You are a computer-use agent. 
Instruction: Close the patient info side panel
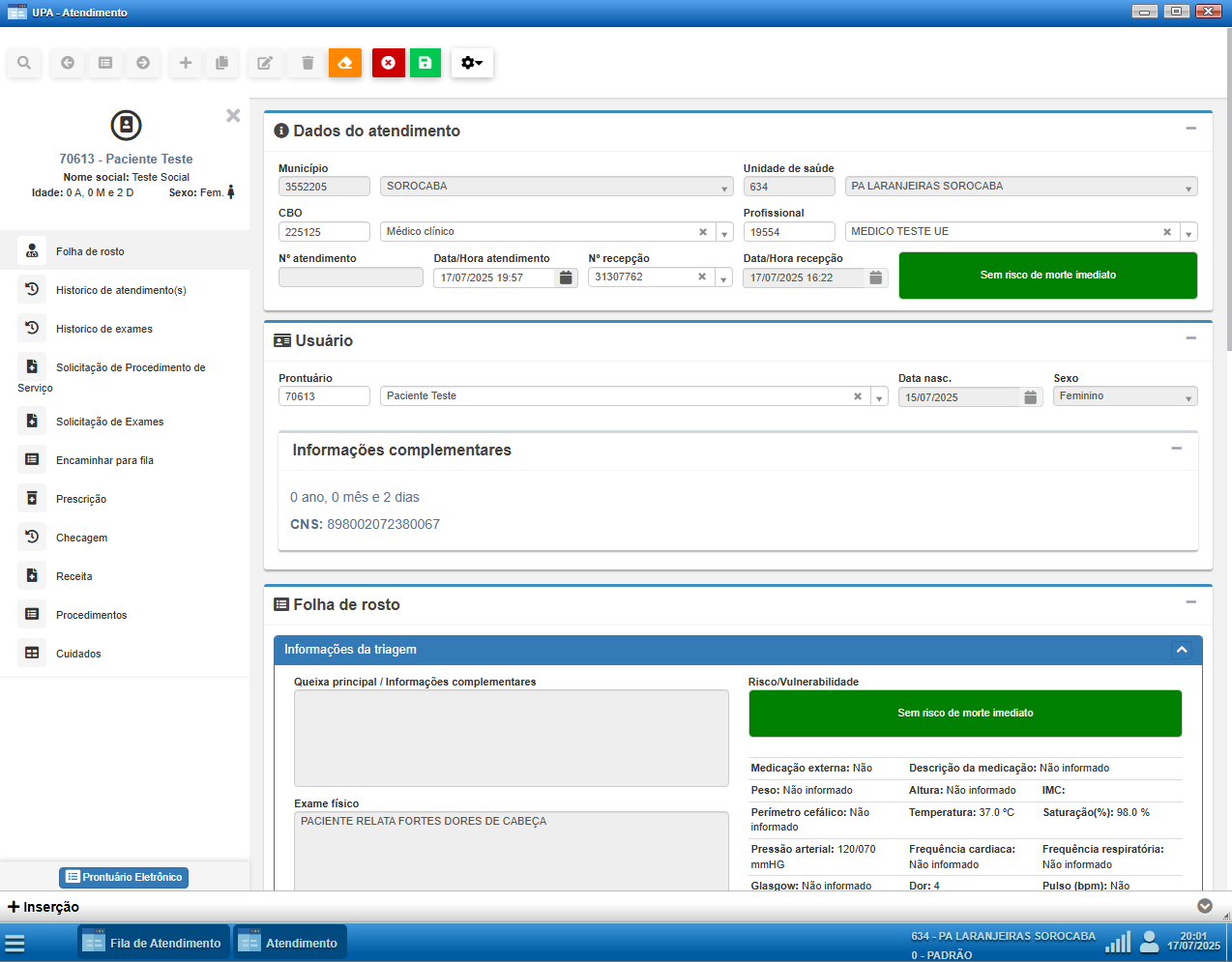point(233,115)
